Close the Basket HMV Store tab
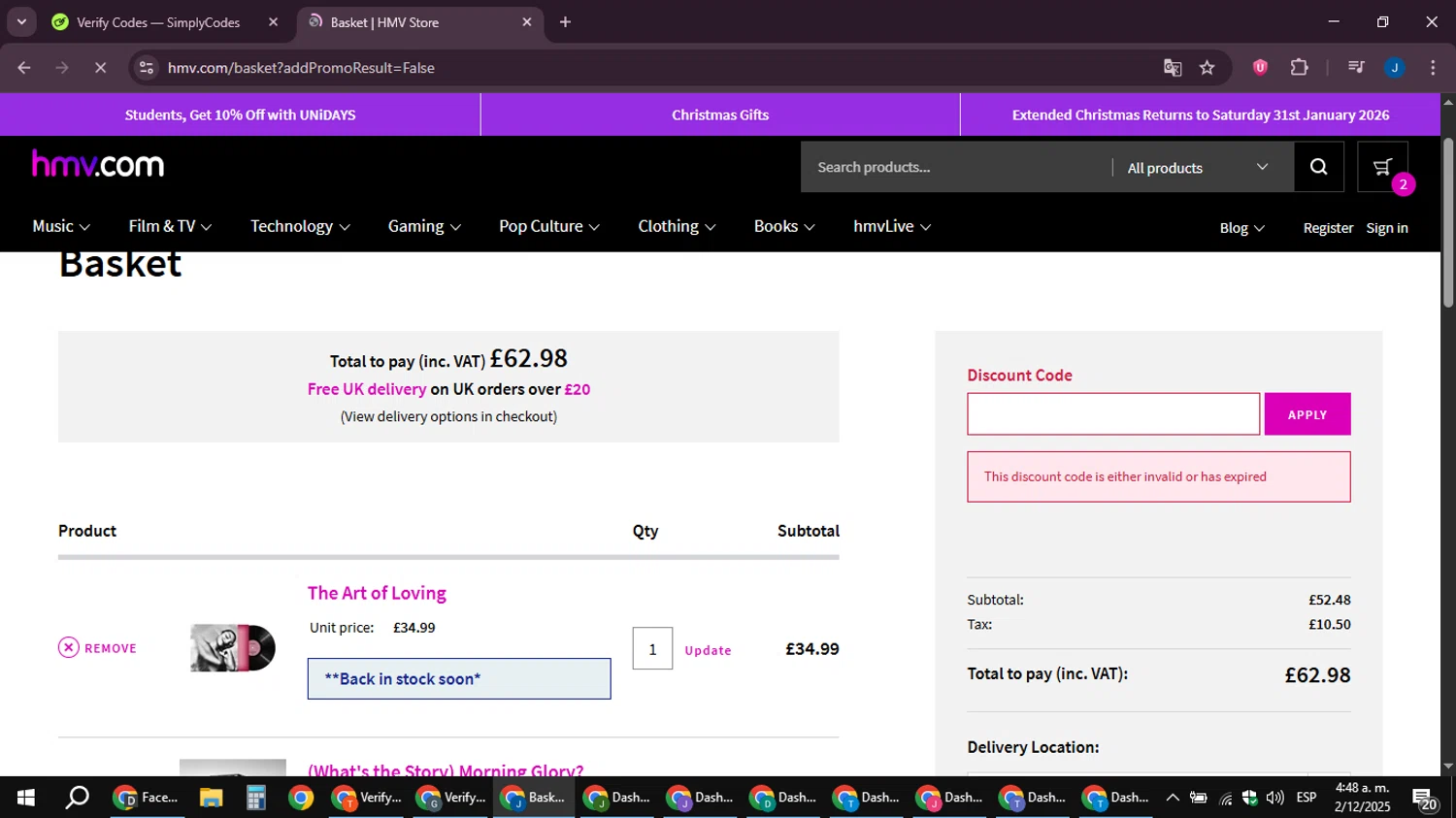The width and height of the screenshot is (1456, 818). (x=527, y=21)
